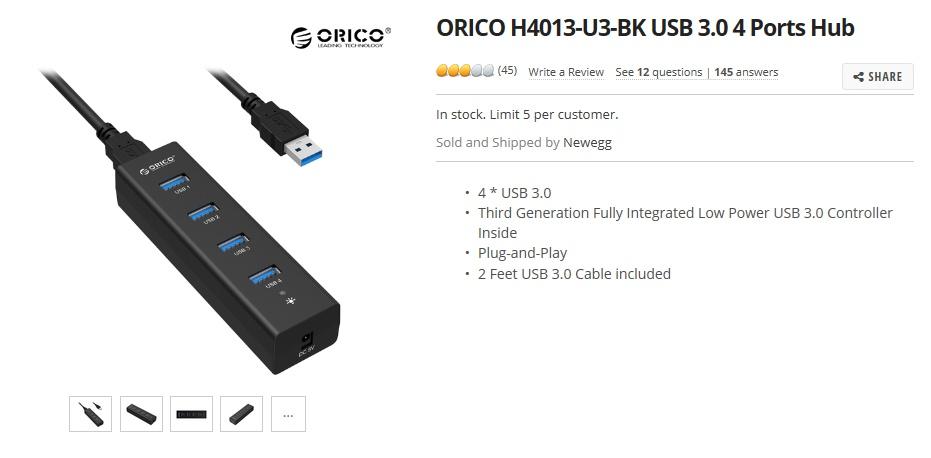931x458 pixels.
Task: Select the first thumbnail showing the hub with cable
Action: [x=90, y=414]
